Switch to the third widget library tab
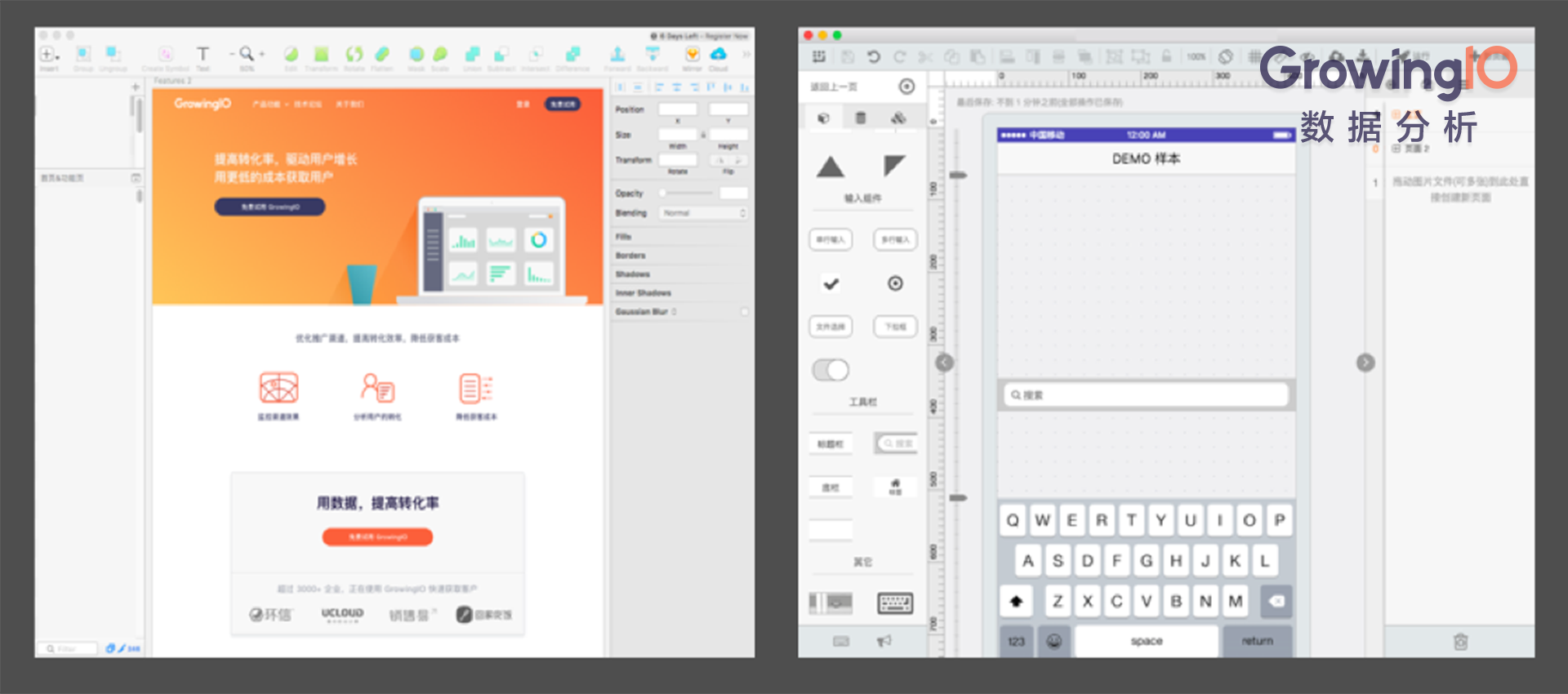This screenshot has width=1568, height=694. click(x=898, y=118)
